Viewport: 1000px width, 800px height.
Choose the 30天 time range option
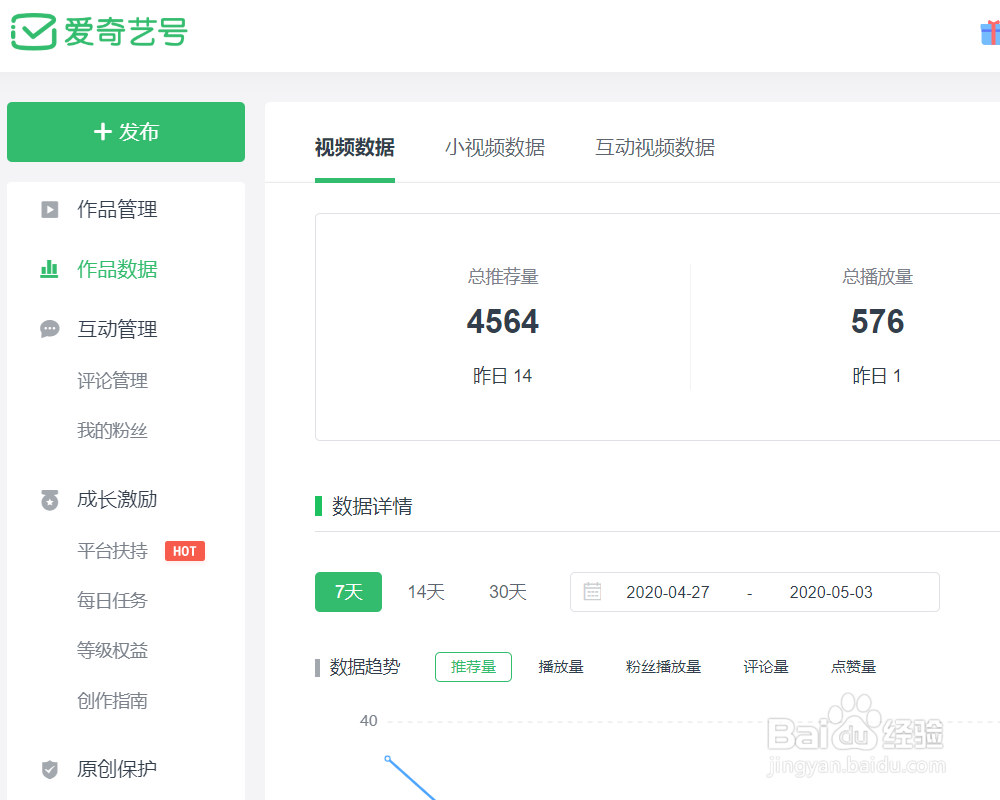coord(507,591)
